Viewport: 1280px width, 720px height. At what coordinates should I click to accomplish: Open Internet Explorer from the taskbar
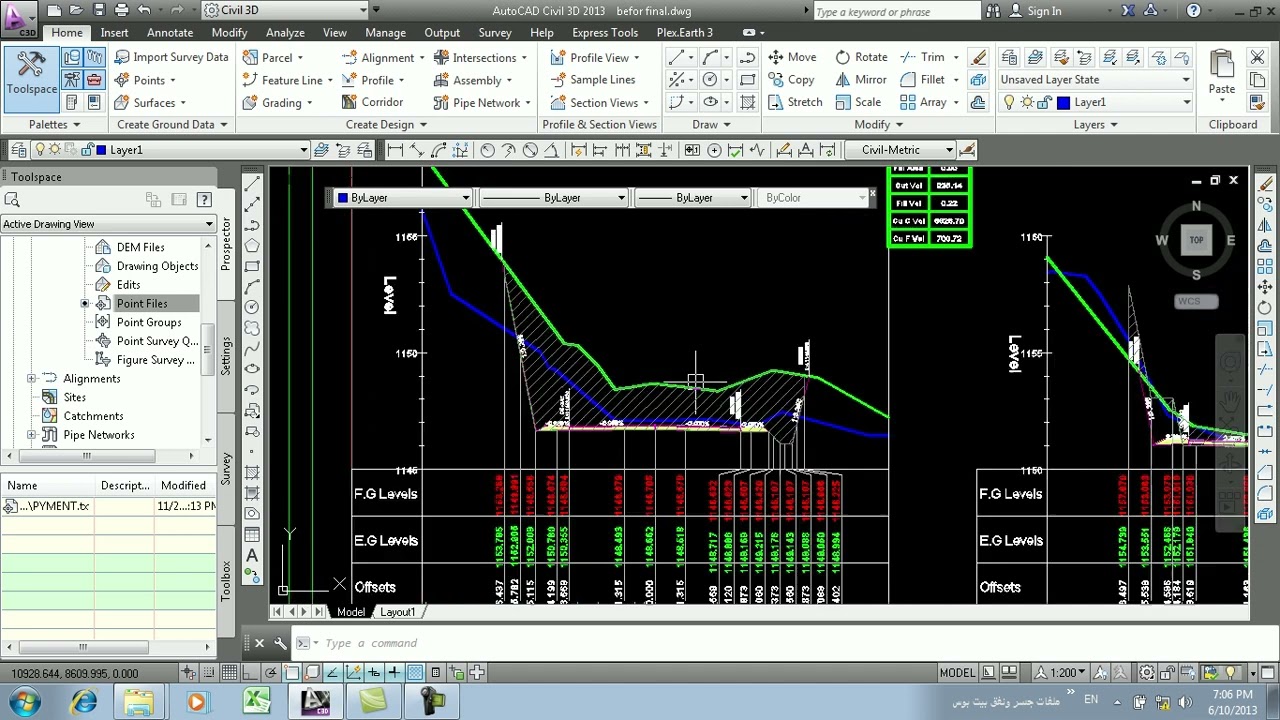coord(84,702)
